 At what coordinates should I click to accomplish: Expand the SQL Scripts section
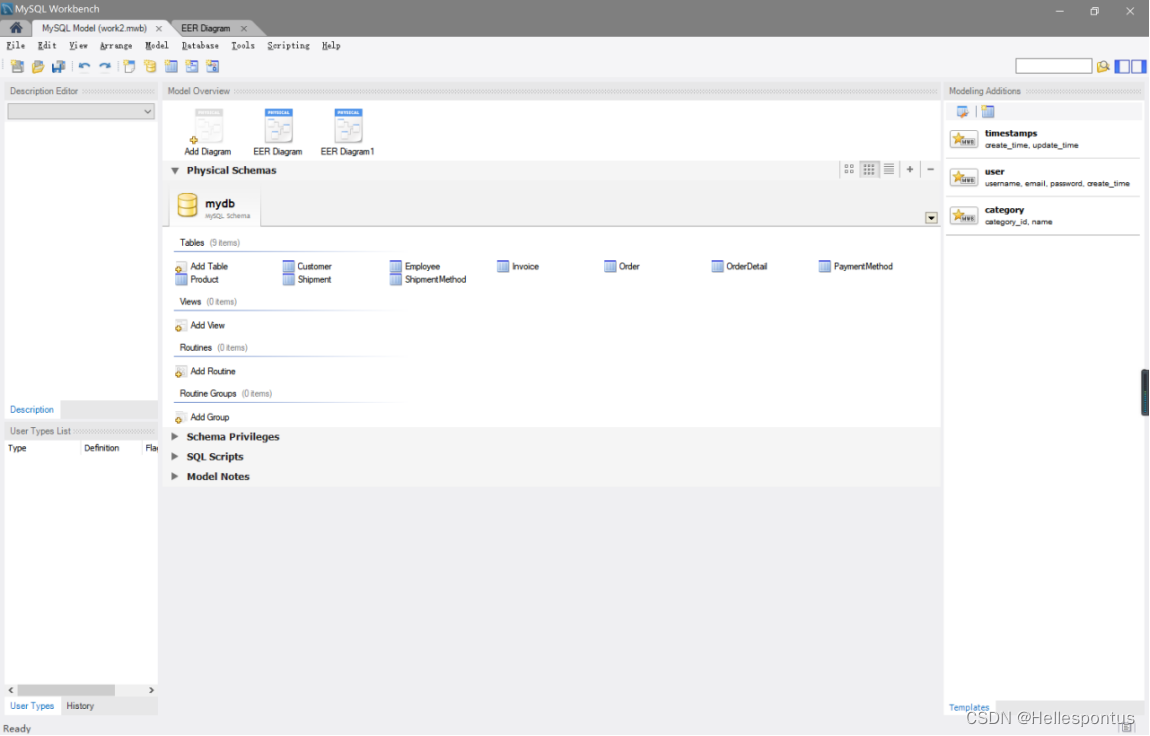175,456
